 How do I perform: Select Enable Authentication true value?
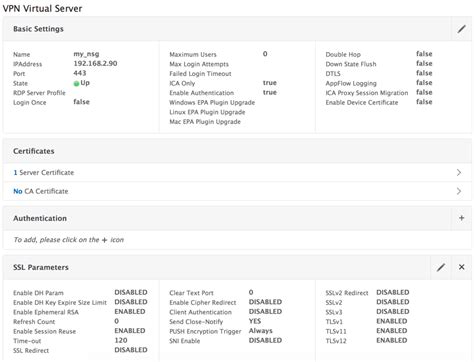point(270,92)
